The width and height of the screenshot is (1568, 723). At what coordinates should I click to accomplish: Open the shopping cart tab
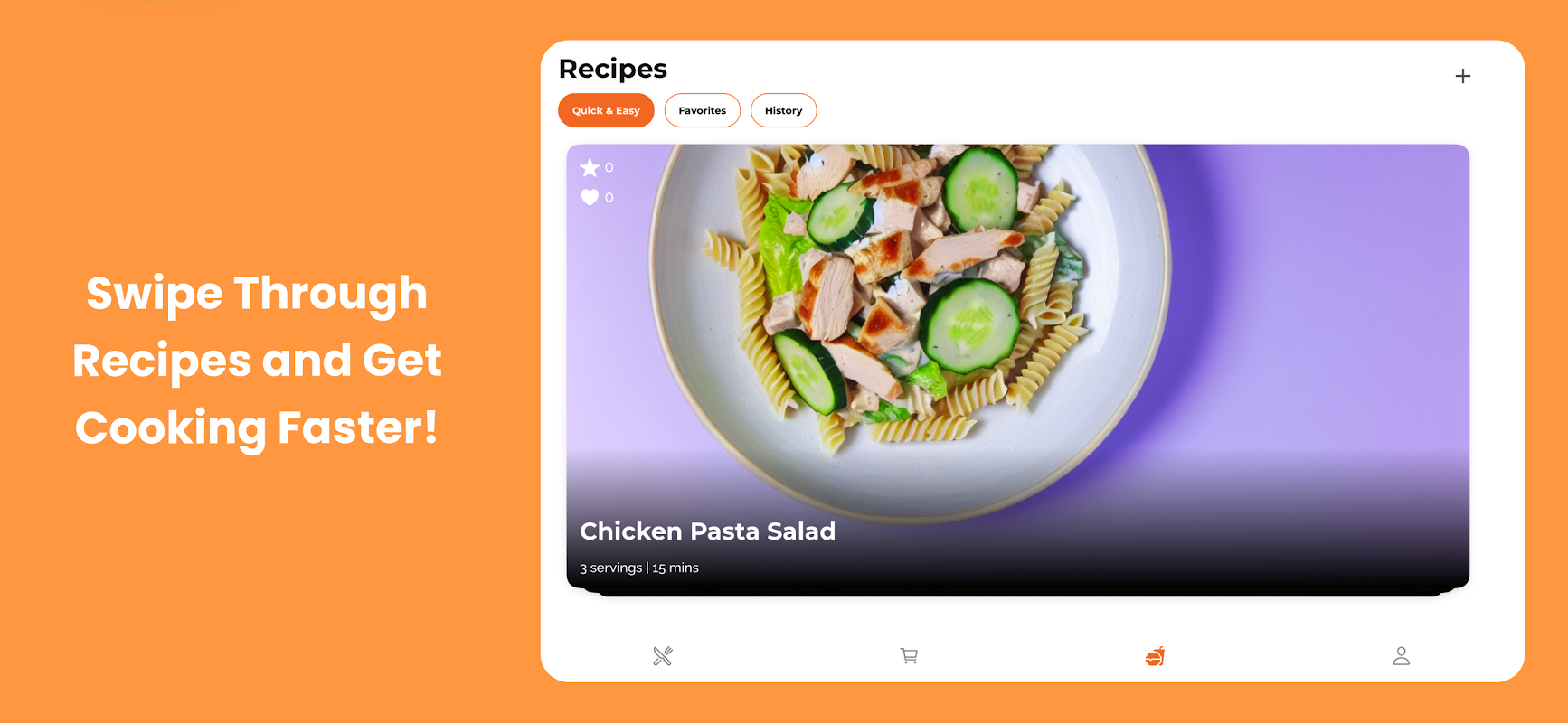(x=909, y=656)
